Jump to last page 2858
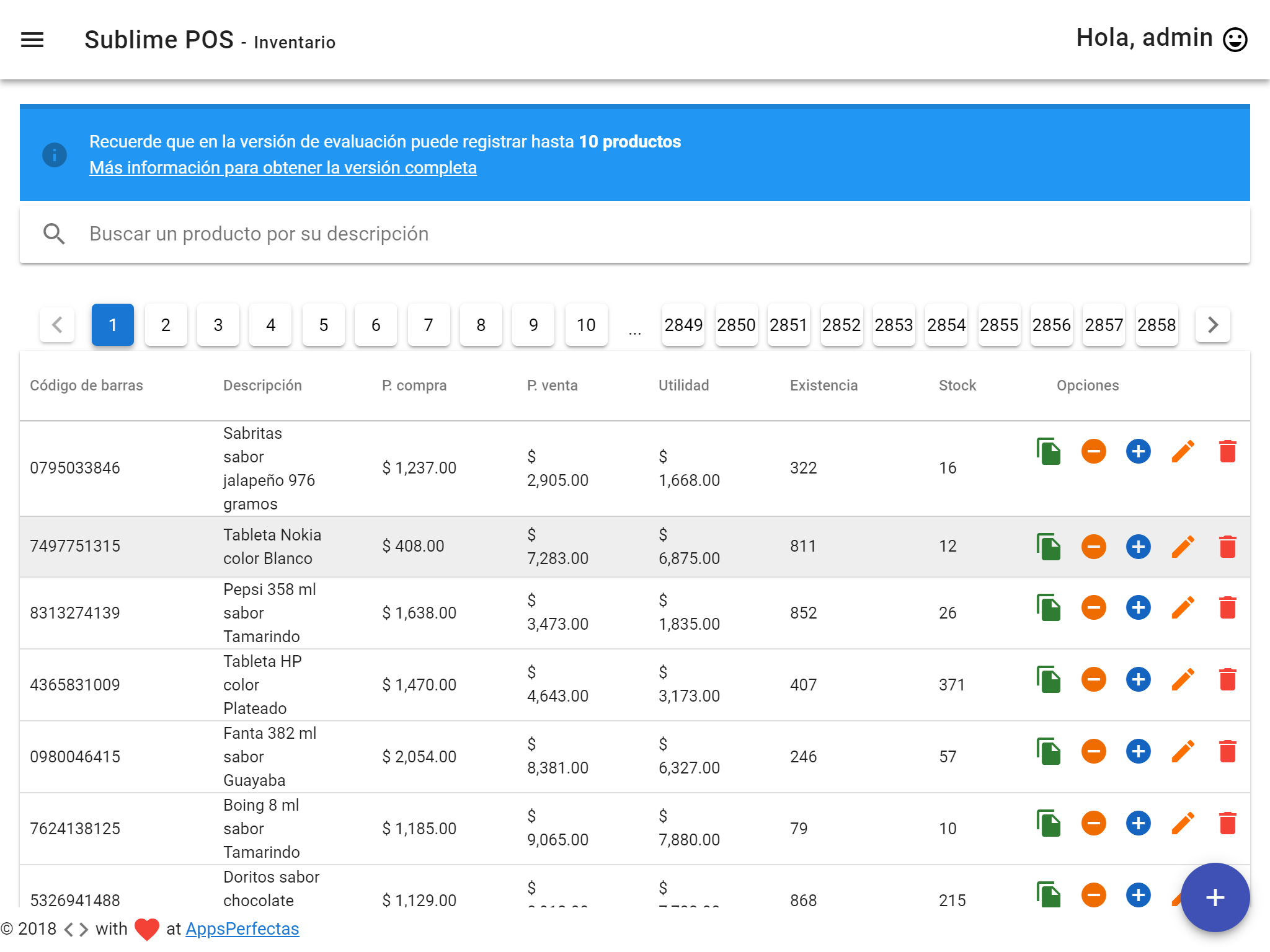 click(1156, 325)
